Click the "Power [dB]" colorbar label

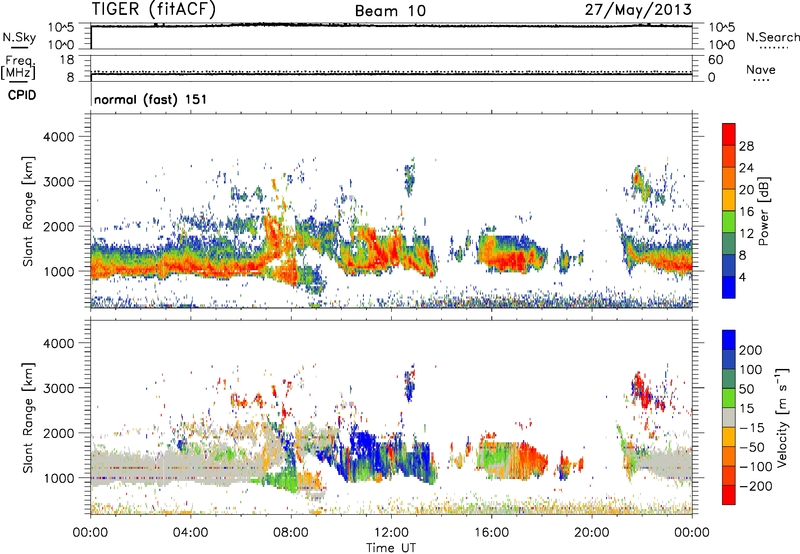[764, 211]
